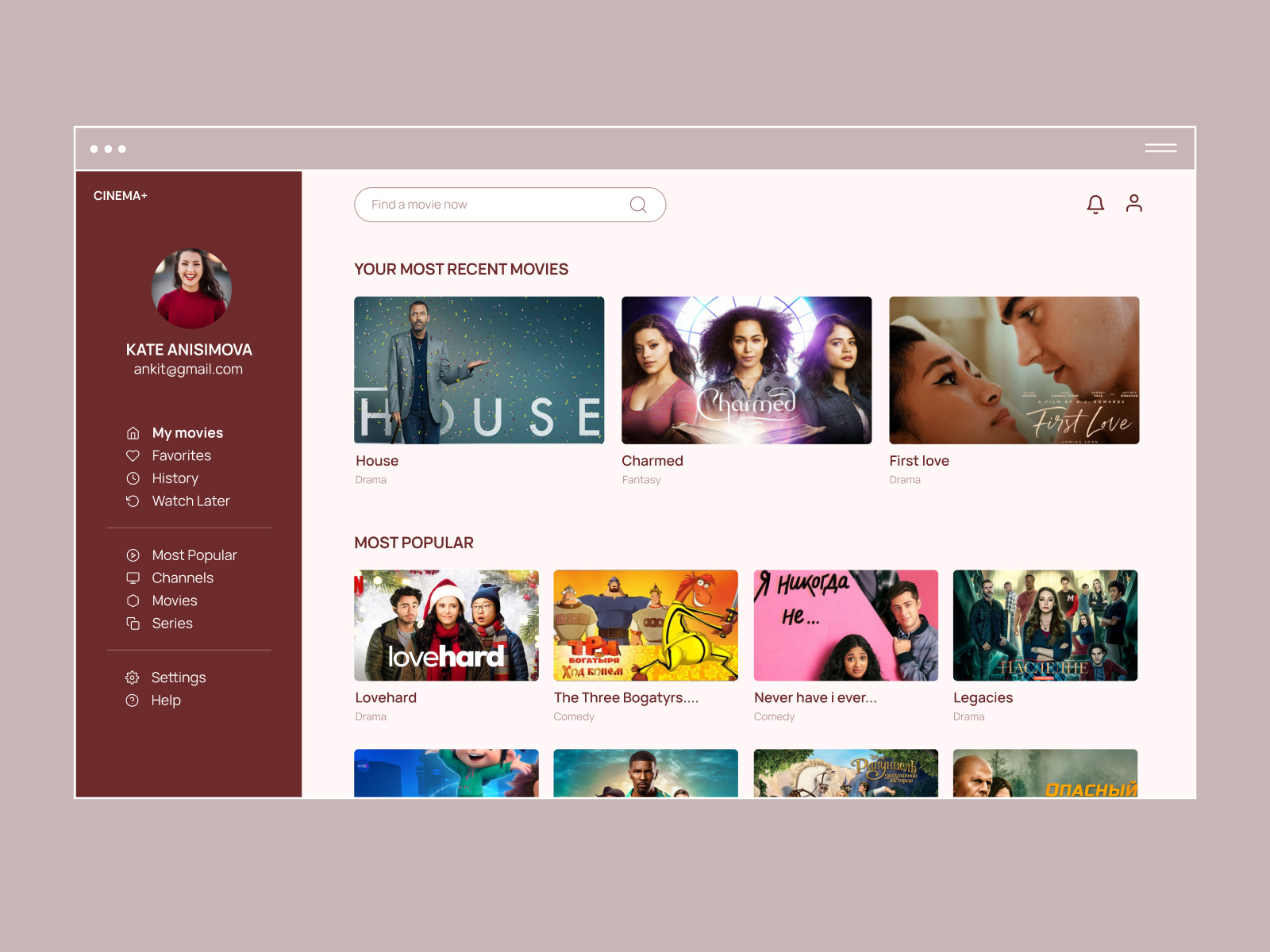Click the heart icon beside Favorites
This screenshot has height=952, width=1270.
point(133,455)
